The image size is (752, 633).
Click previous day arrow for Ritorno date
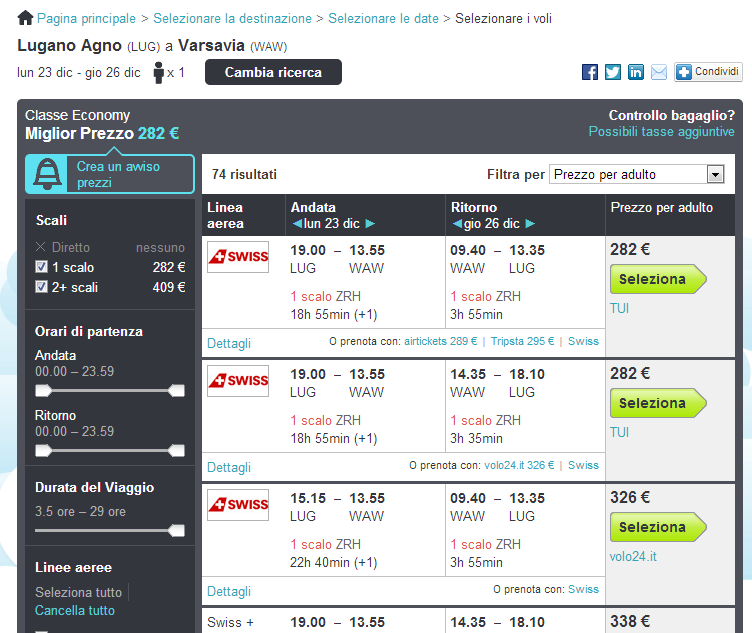coord(457,224)
